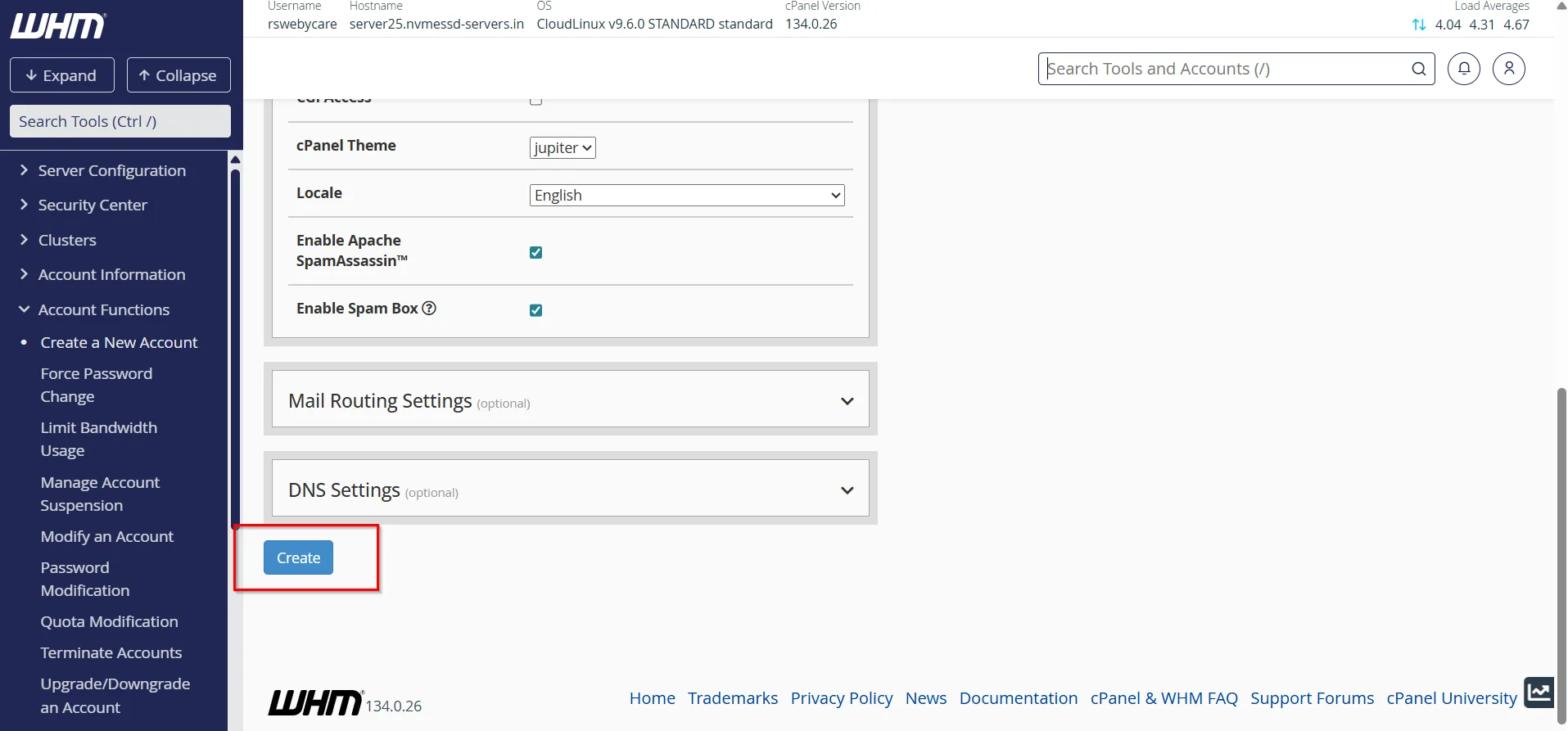Open the notifications bell icon

(x=1464, y=69)
